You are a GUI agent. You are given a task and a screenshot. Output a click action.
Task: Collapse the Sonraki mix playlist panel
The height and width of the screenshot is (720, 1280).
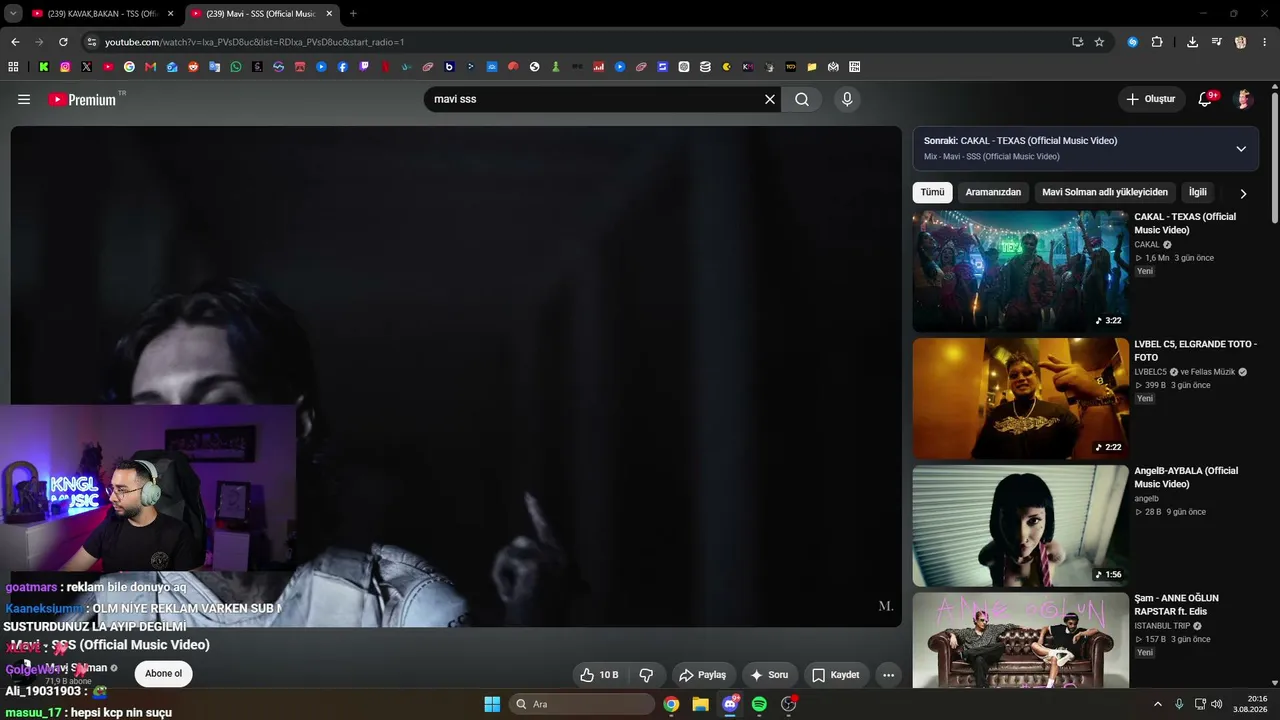1241,149
